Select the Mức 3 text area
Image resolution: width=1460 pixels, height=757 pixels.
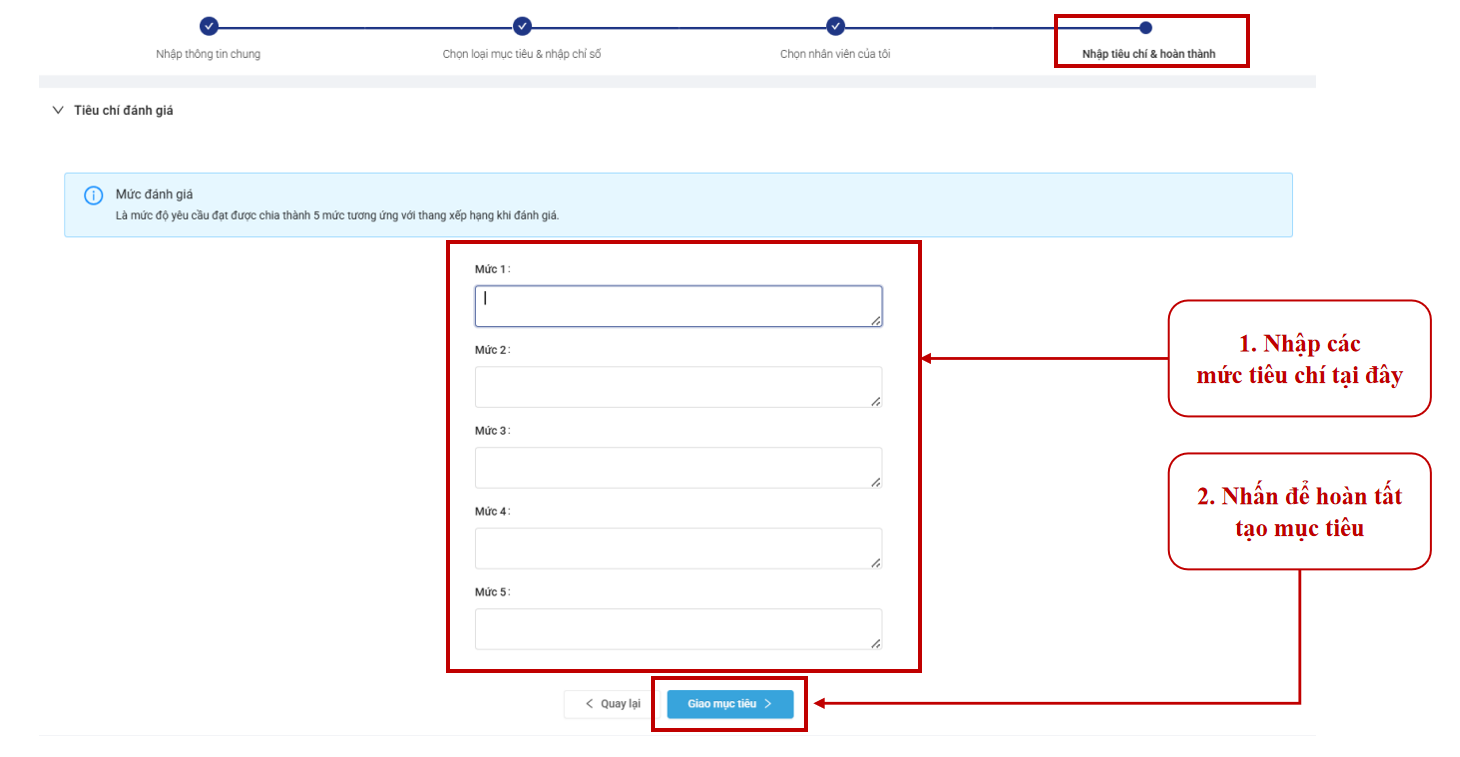pos(678,468)
